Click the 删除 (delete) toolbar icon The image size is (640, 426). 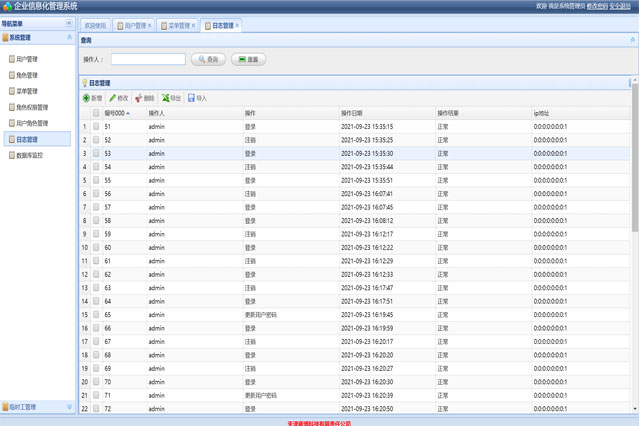139,98
